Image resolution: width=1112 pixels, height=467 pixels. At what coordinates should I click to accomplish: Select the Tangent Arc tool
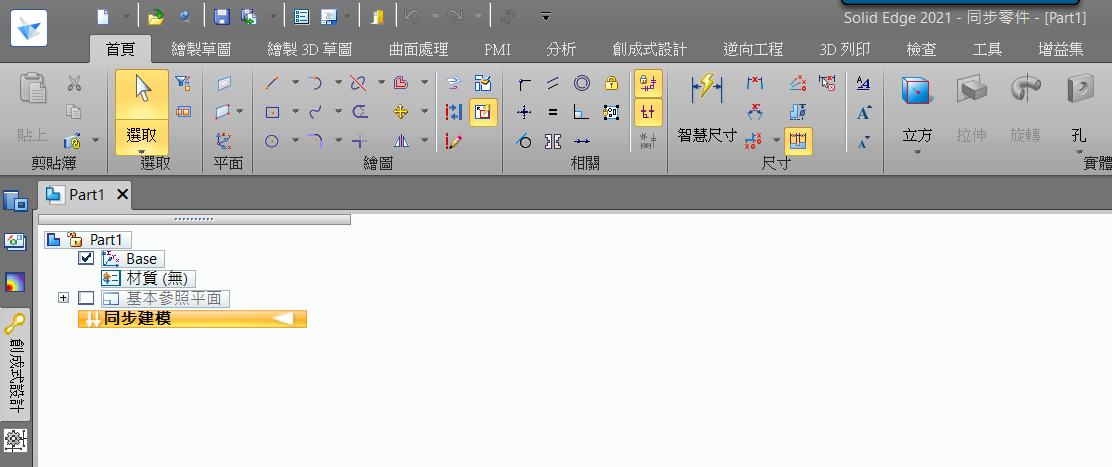(315, 84)
